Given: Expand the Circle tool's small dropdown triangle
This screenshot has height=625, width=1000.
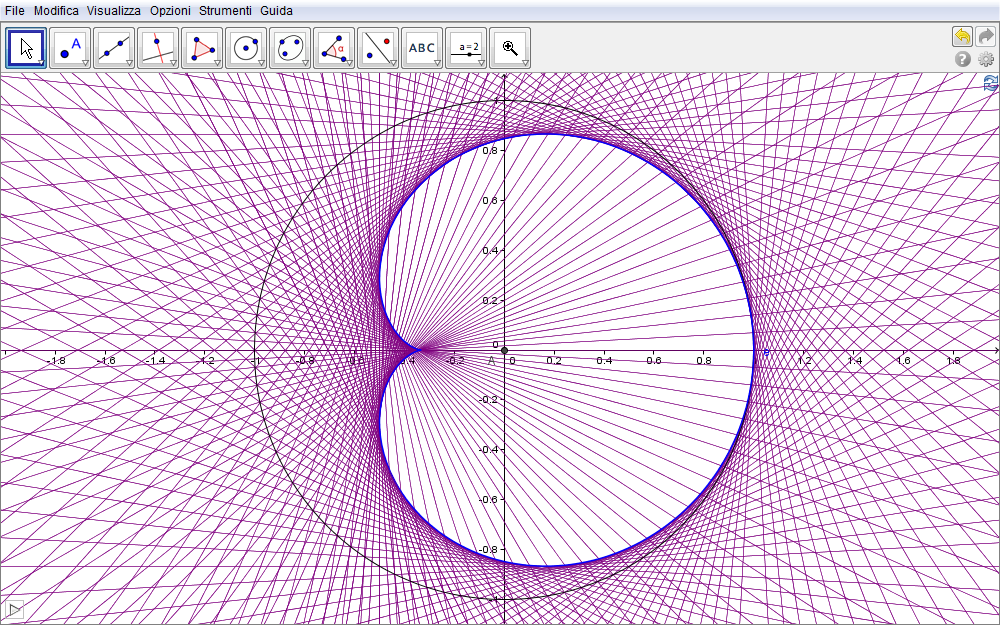Looking at the screenshot, I should click(x=261, y=63).
